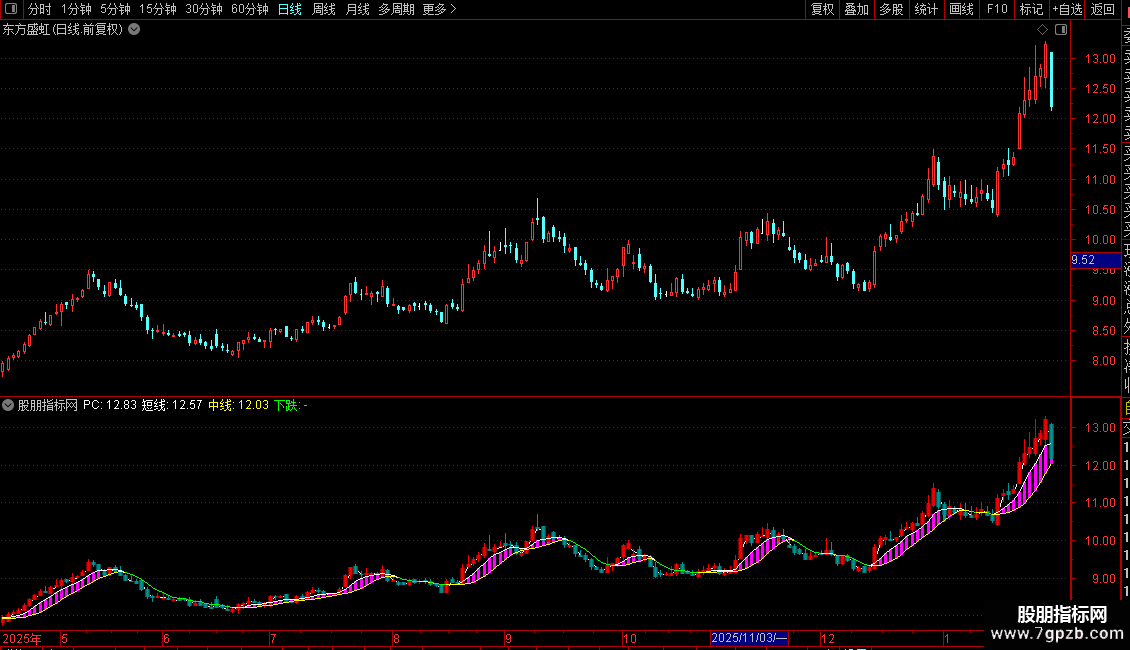Switch to 分时 intraday view
The image size is (1130, 650).
[40, 9]
